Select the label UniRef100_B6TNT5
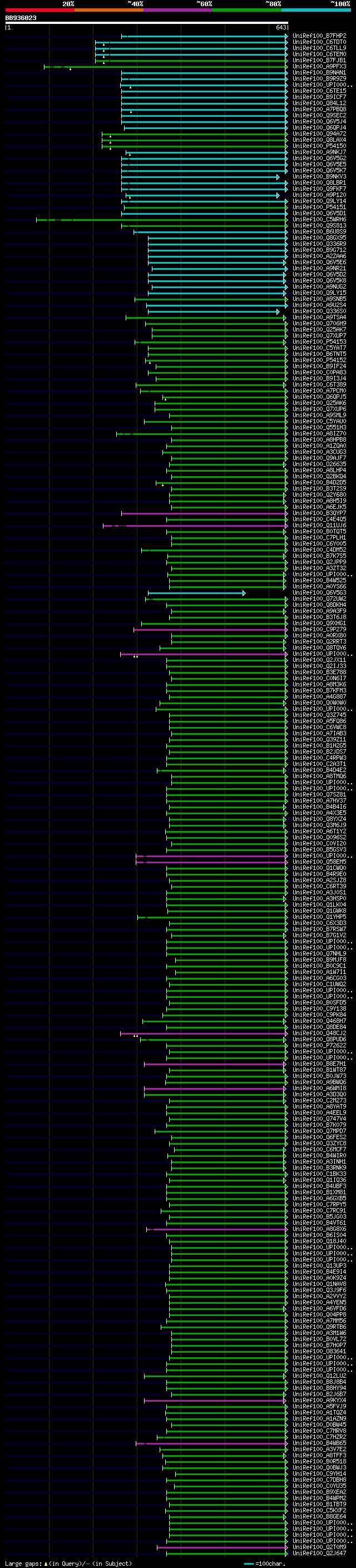Screen dimensions: 356x1568 coord(319,354)
